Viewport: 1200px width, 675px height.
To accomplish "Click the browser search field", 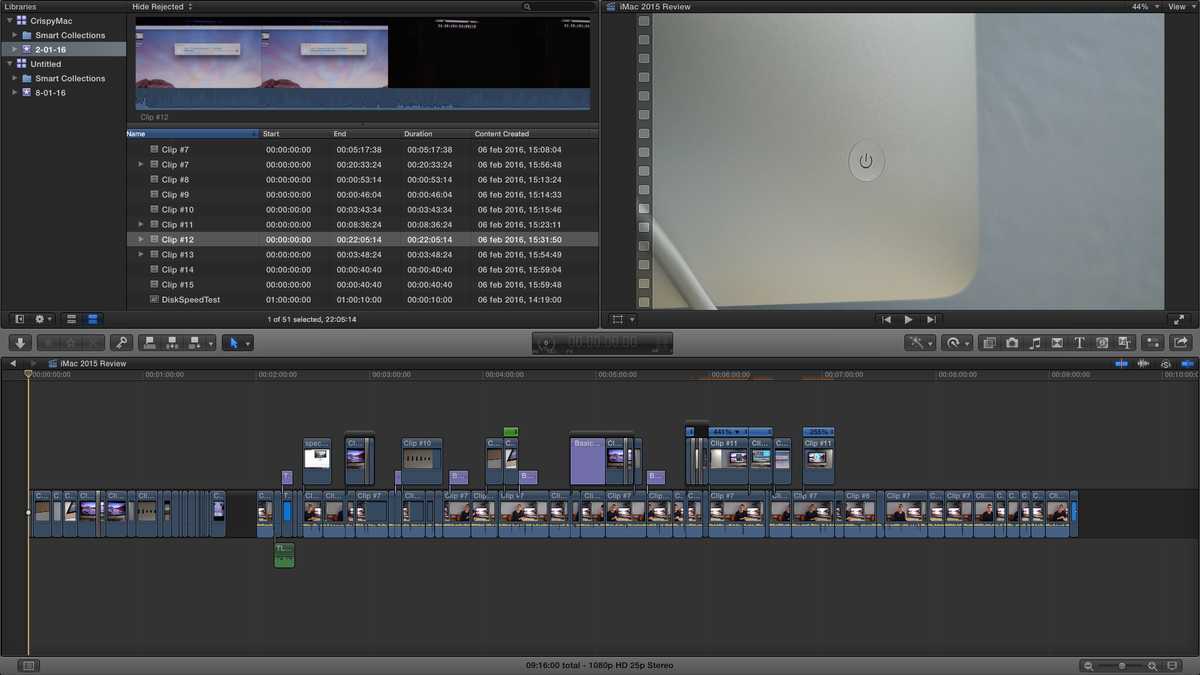I will coord(558,6).
